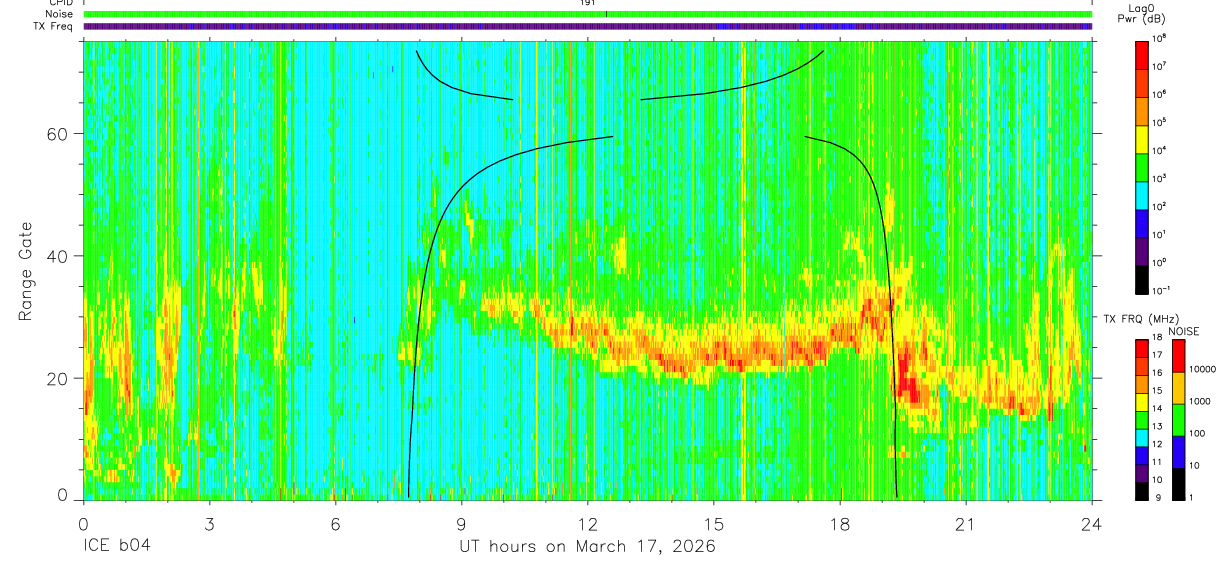1228x567 pixels.
Task: Click the power colorbar top label
Action: [1160, 37]
